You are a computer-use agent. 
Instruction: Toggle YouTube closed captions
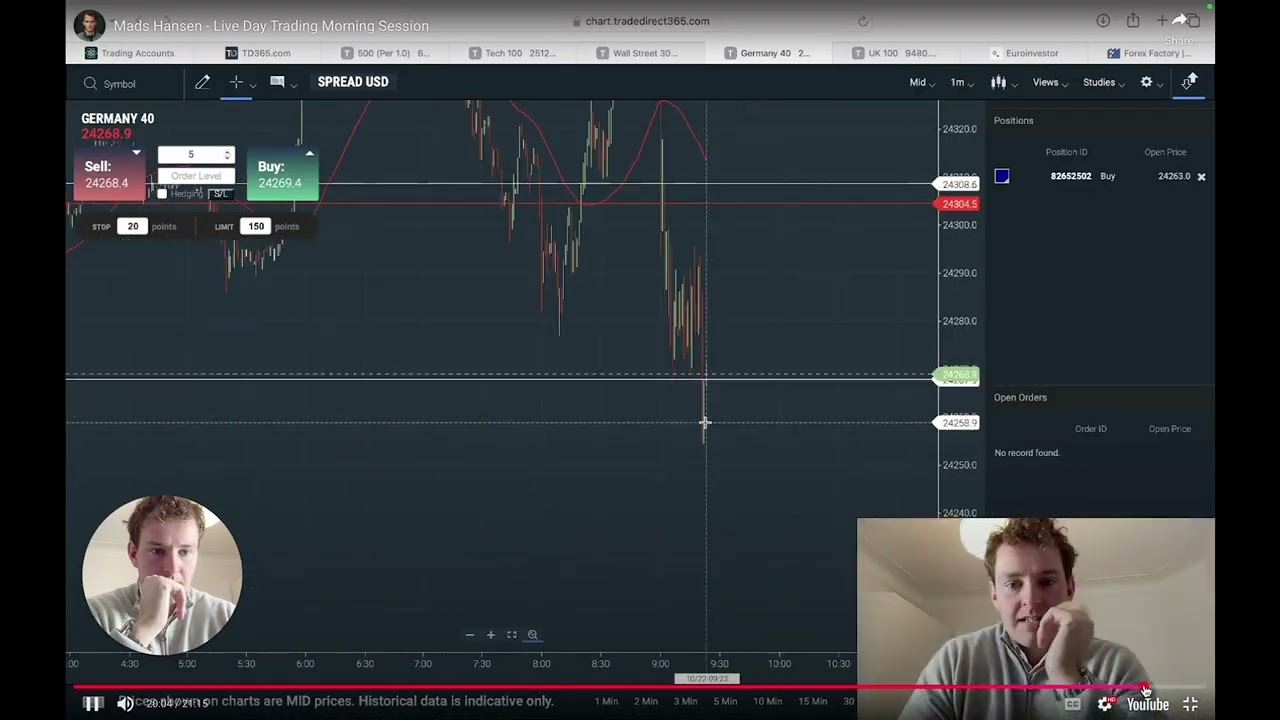point(1073,704)
